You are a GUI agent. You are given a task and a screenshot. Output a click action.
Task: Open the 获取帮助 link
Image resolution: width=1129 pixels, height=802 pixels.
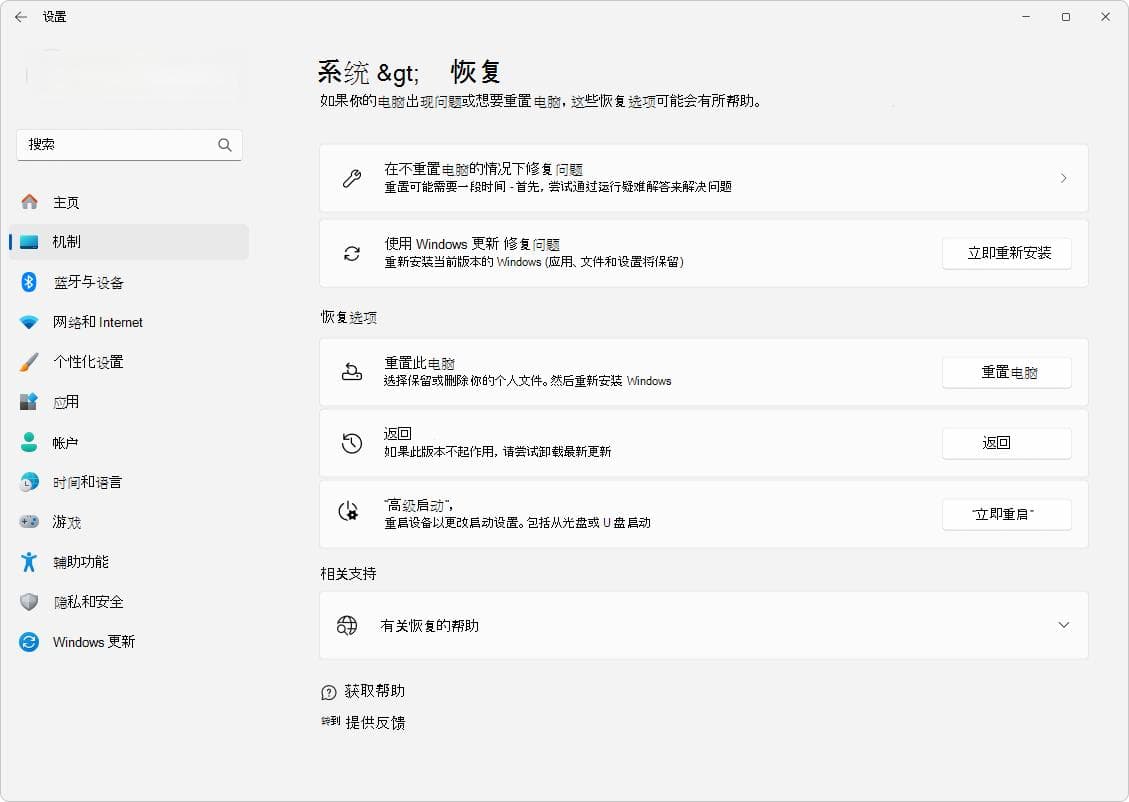(x=374, y=691)
